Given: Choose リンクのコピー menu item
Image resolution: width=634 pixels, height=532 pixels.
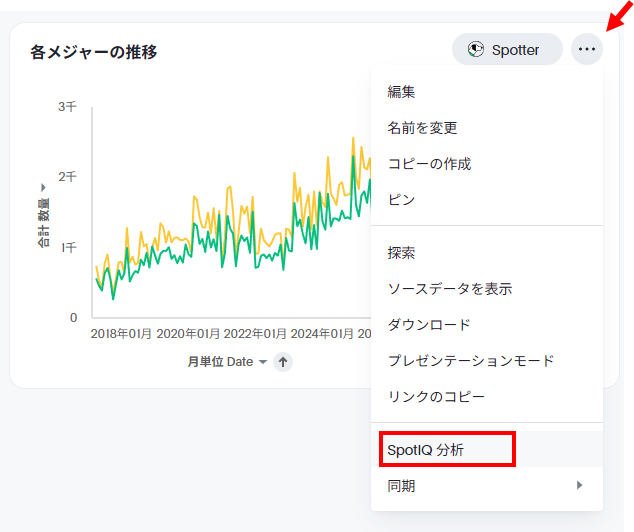Looking at the screenshot, I should pos(436,397).
